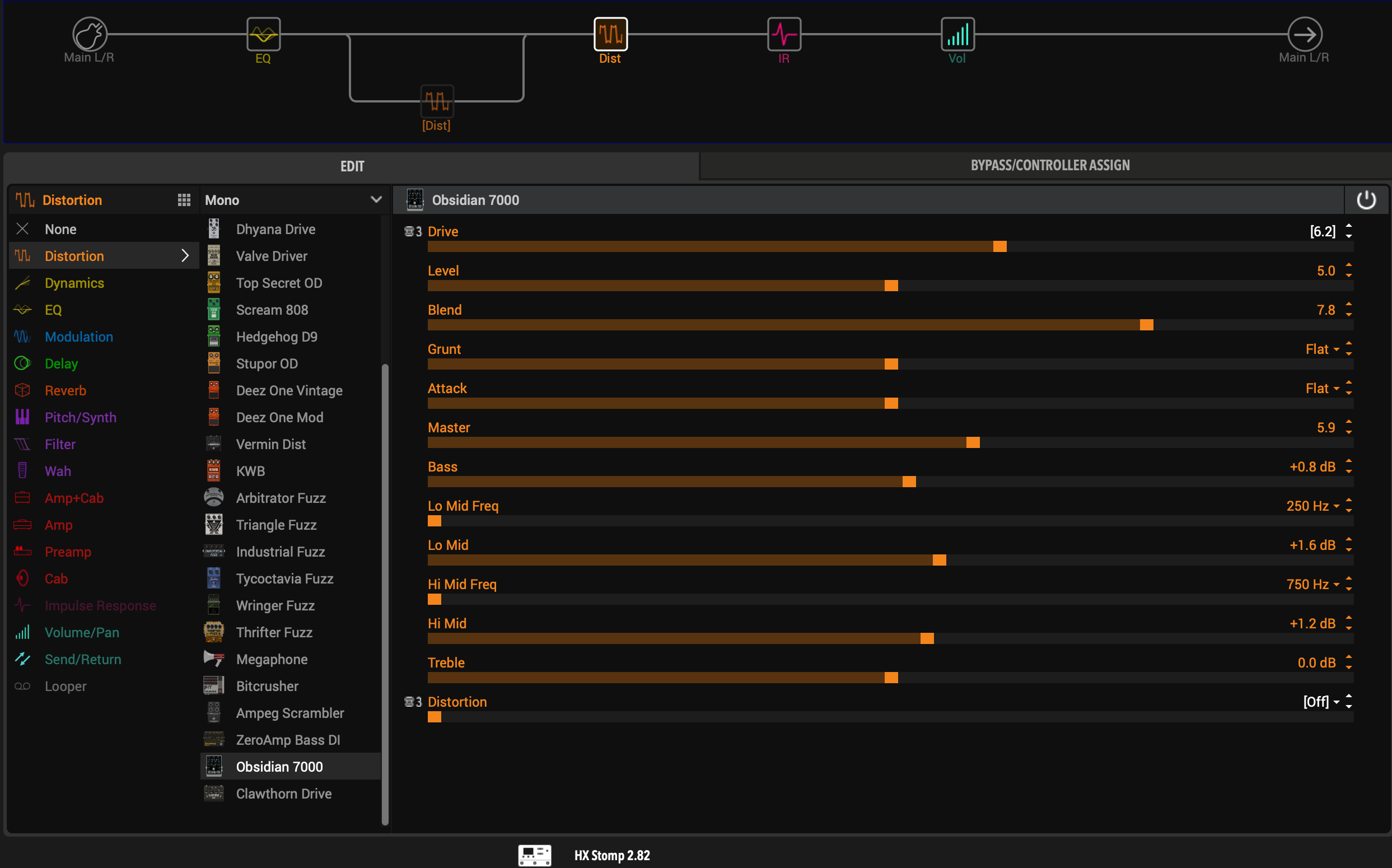Click the Blend slider handle
The width and height of the screenshot is (1392, 868).
[1146, 325]
